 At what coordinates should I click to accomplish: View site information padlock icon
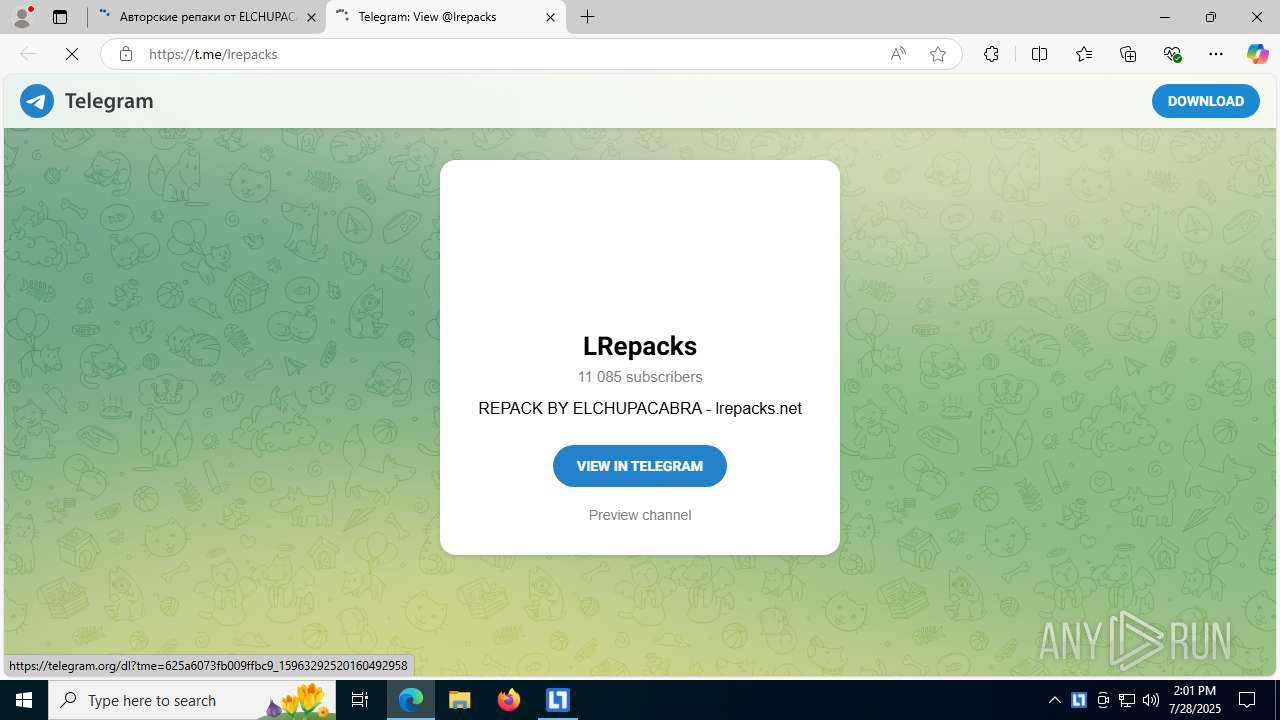pos(126,54)
